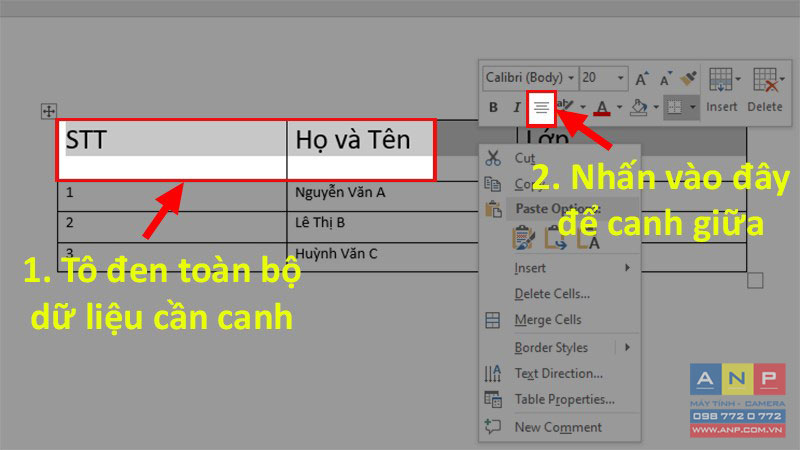This screenshot has height=450, width=800.
Task: Click the cell containing number 1
Action: pos(172,196)
